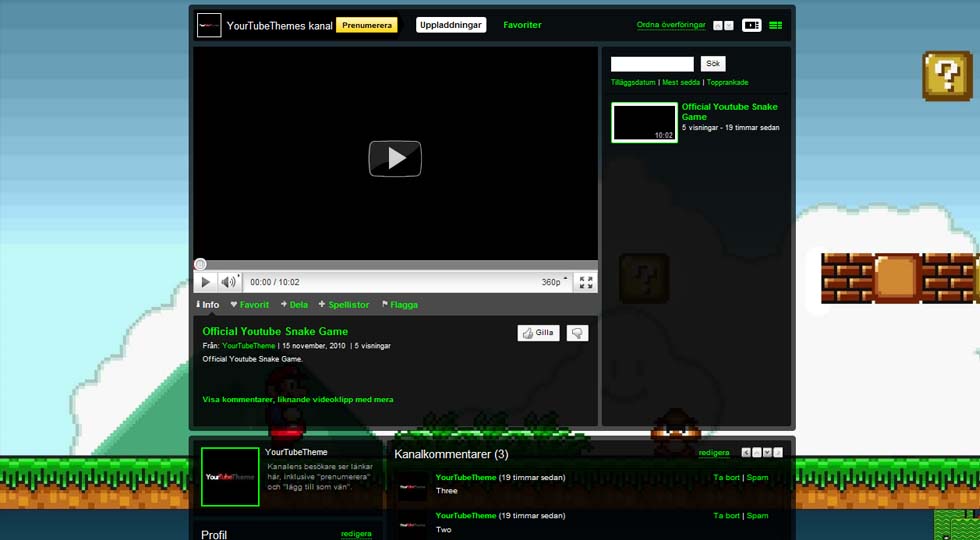Click the avatar beside the "Three" comment
The height and width of the screenshot is (540, 980).
pos(412,487)
